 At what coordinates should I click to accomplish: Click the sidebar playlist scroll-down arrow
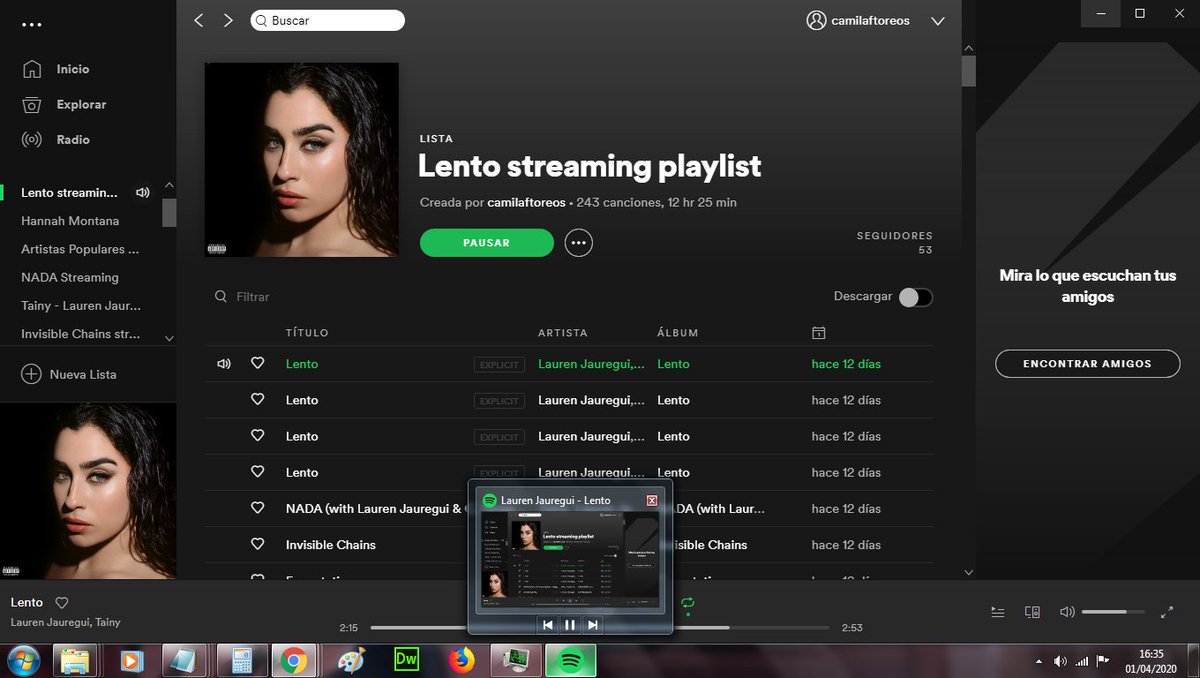coord(169,339)
